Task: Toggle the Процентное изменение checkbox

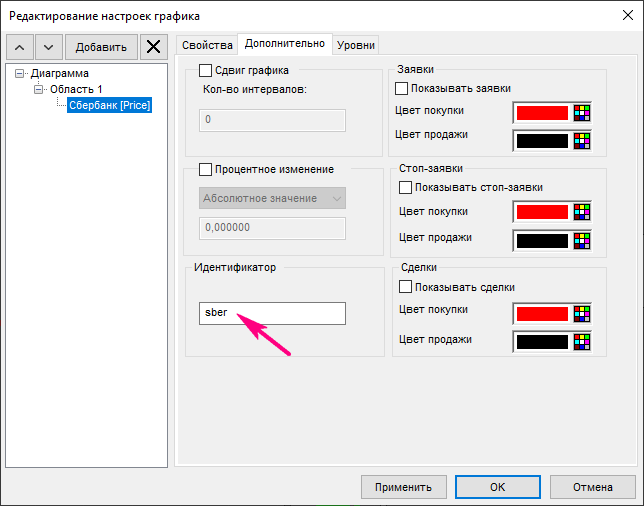Action: coord(206,169)
